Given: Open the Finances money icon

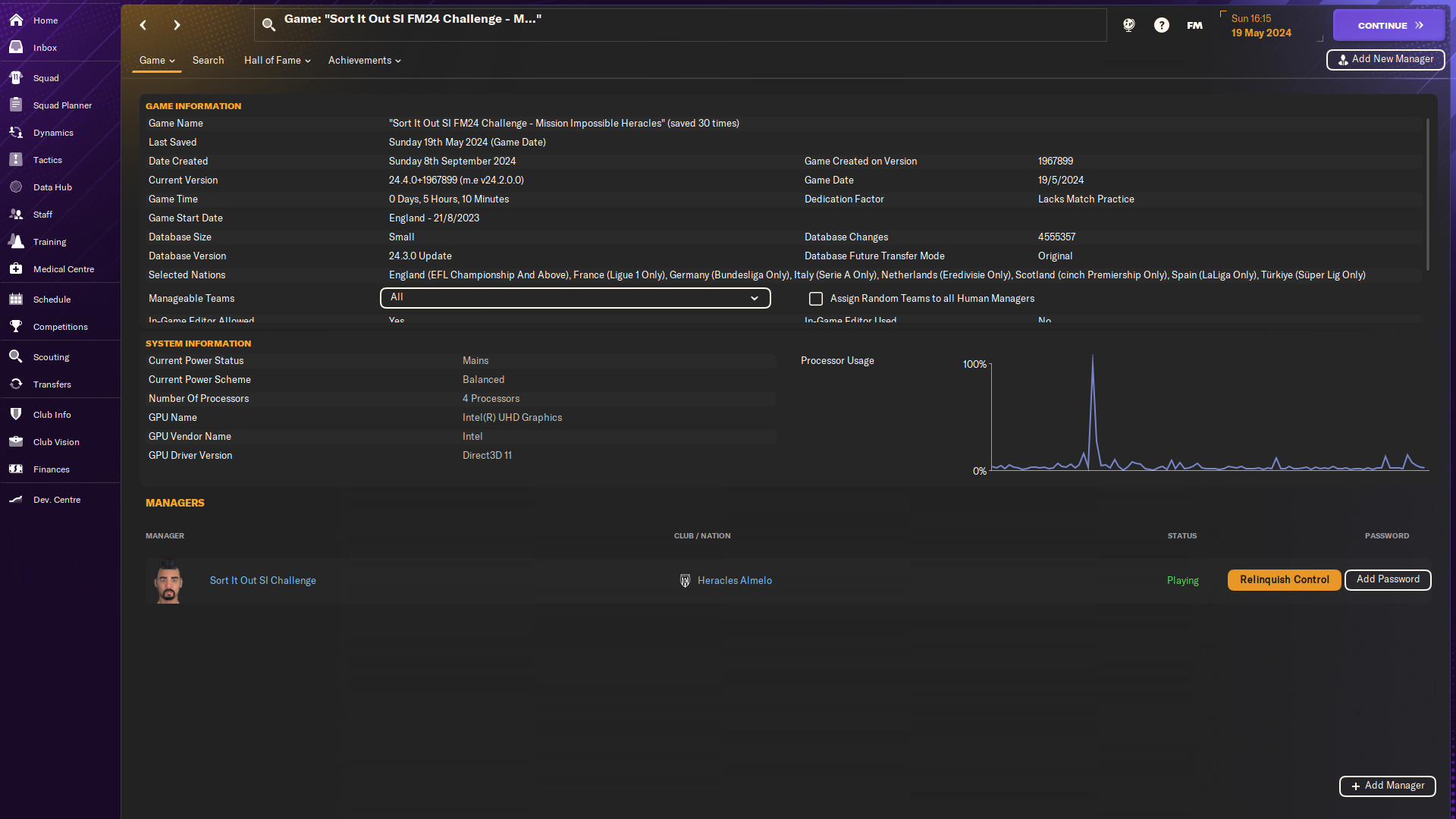Looking at the screenshot, I should [16, 469].
